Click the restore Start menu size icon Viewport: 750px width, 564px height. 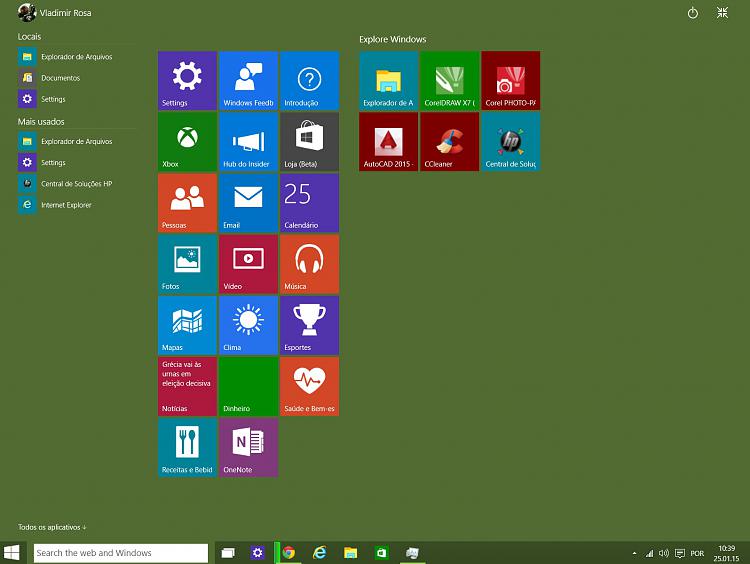722,13
